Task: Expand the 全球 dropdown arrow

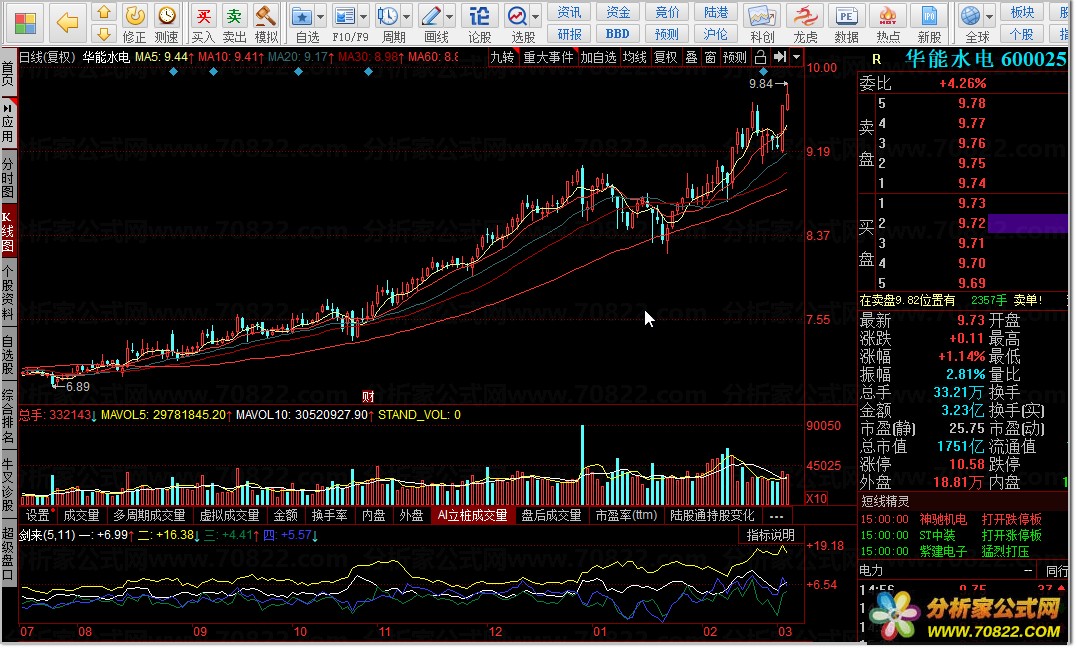Action: tap(990, 16)
